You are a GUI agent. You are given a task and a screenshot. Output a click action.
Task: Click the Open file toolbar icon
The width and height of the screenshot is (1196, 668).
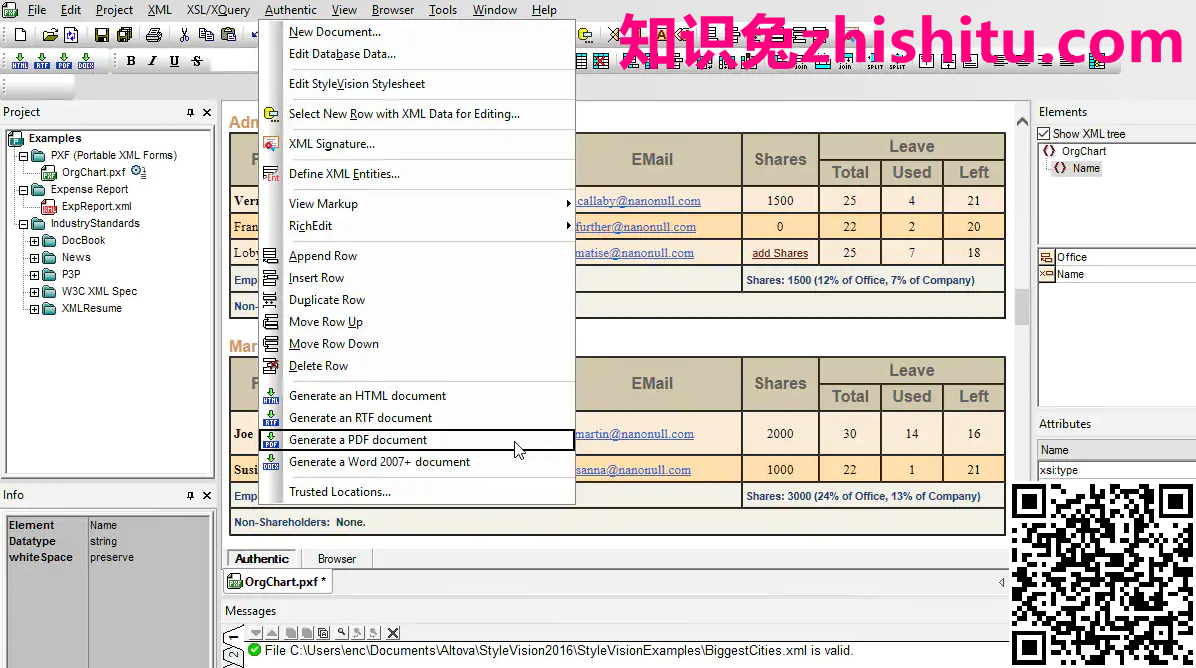click(x=50, y=34)
